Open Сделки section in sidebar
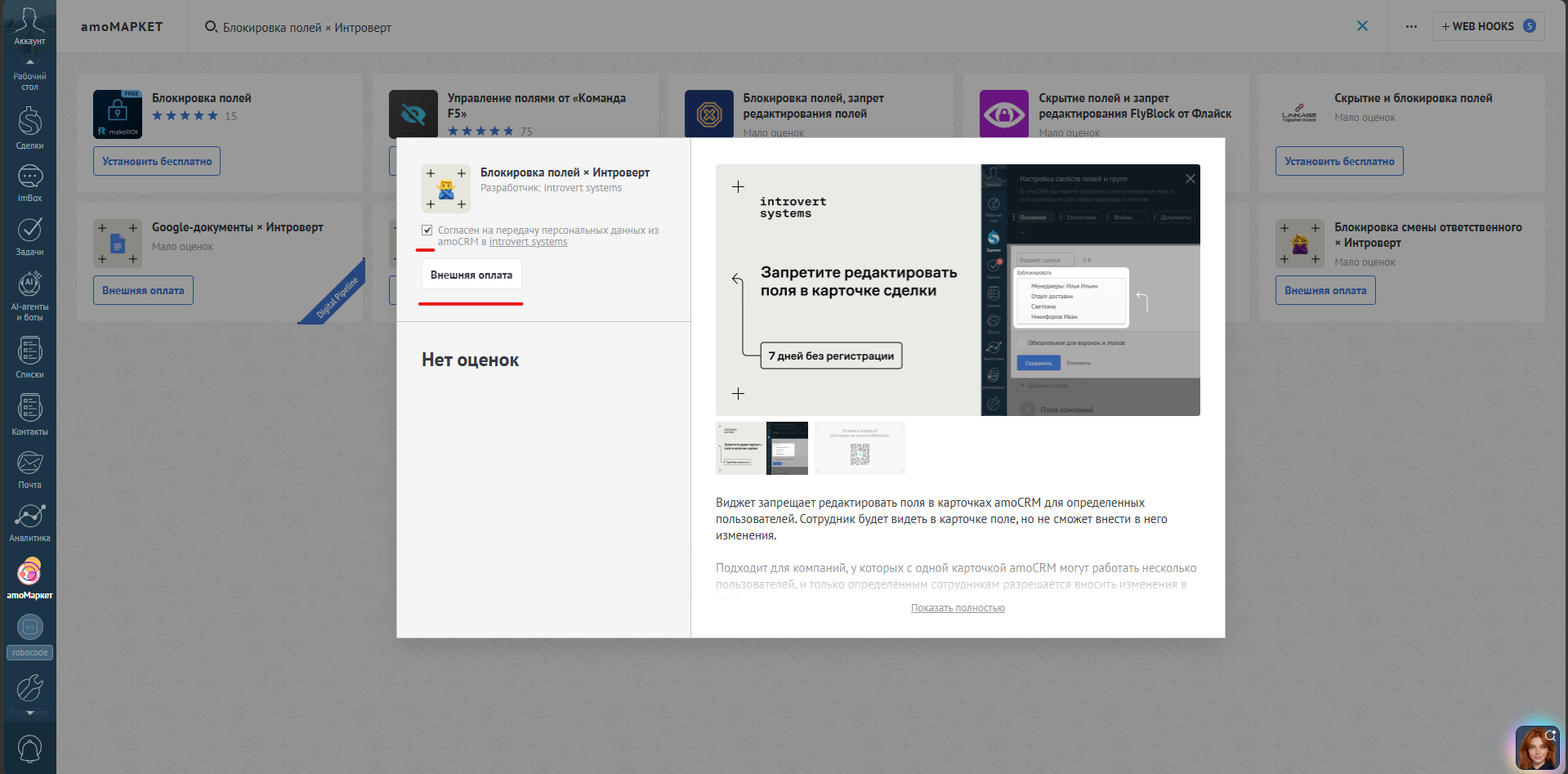 pyautogui.click(x=29, y=128)
